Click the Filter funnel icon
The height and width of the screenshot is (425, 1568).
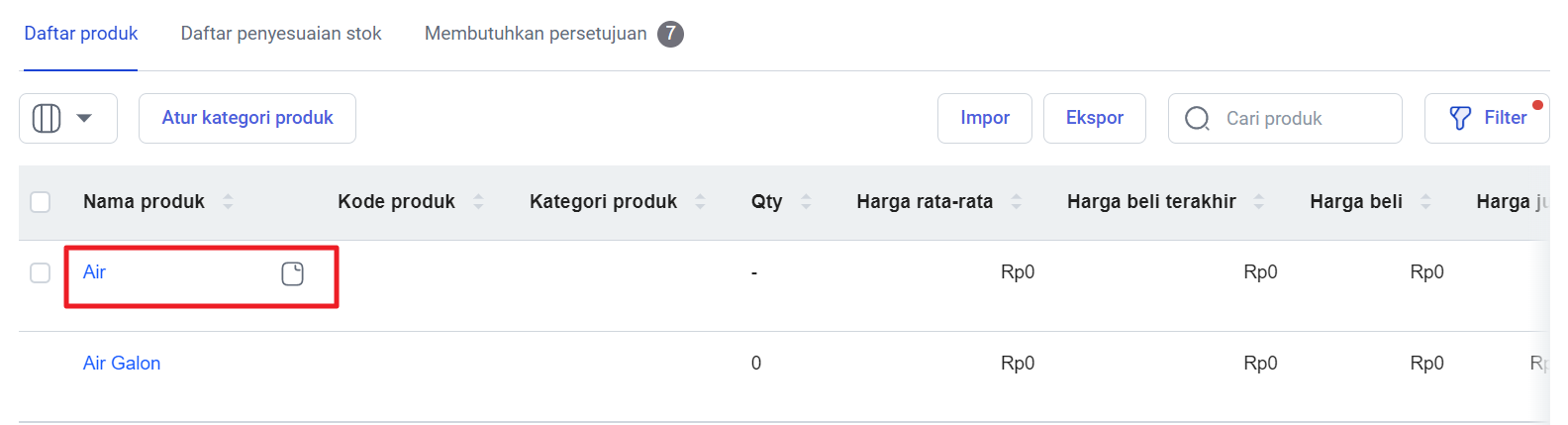[1460, 118]
